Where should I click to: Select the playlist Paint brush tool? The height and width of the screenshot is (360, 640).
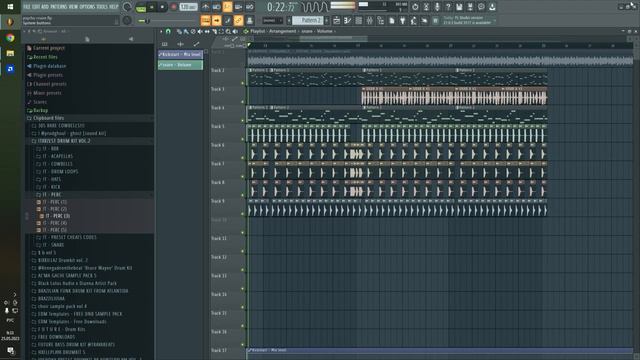[186, 31]
